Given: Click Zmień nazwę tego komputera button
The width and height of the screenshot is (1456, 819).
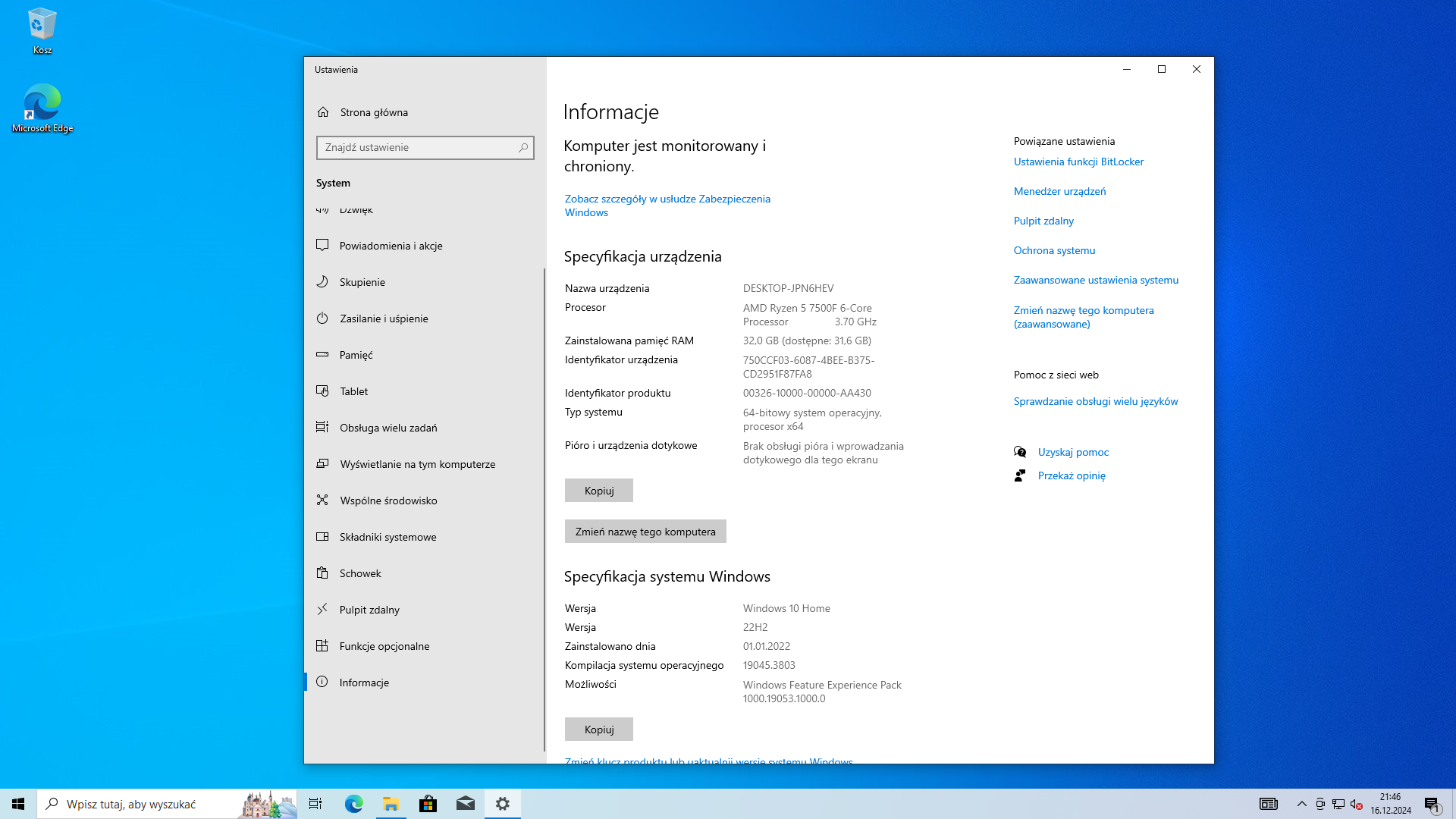Looking at the screenshot, I should click(645, 532).
